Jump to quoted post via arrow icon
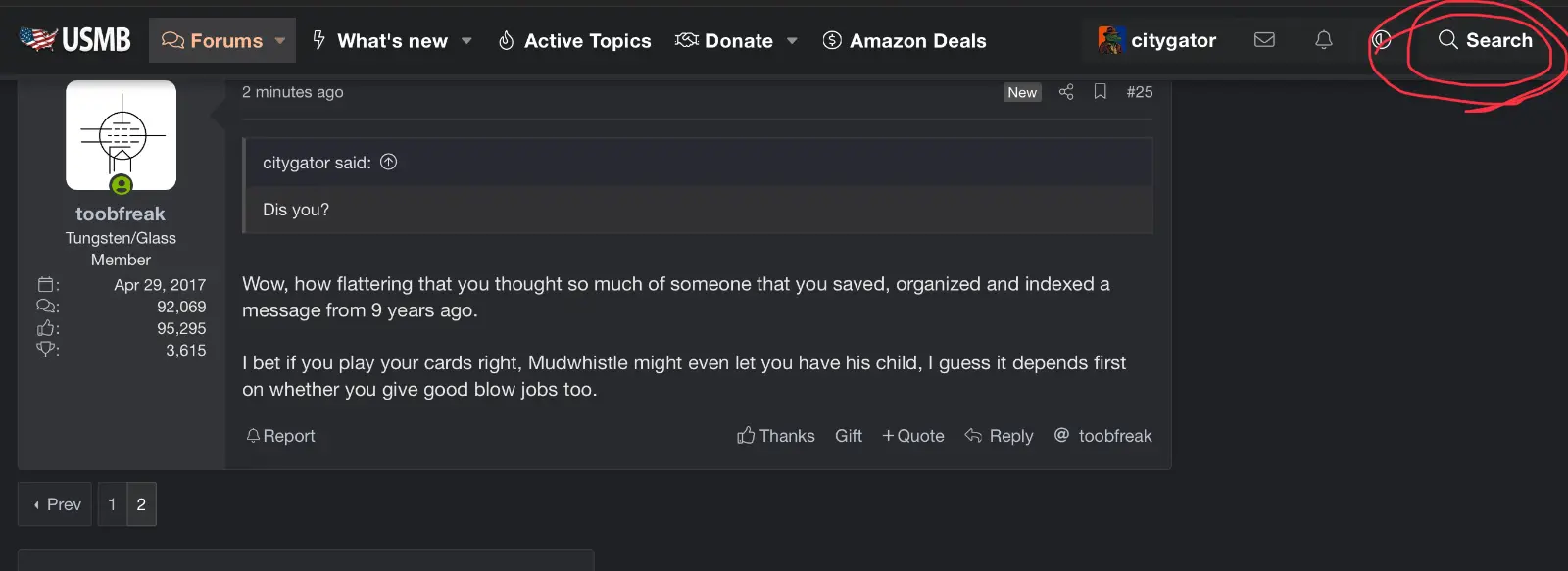Image resolution: width=1568 pixels, height=571 pixels. tap(389, 163)
